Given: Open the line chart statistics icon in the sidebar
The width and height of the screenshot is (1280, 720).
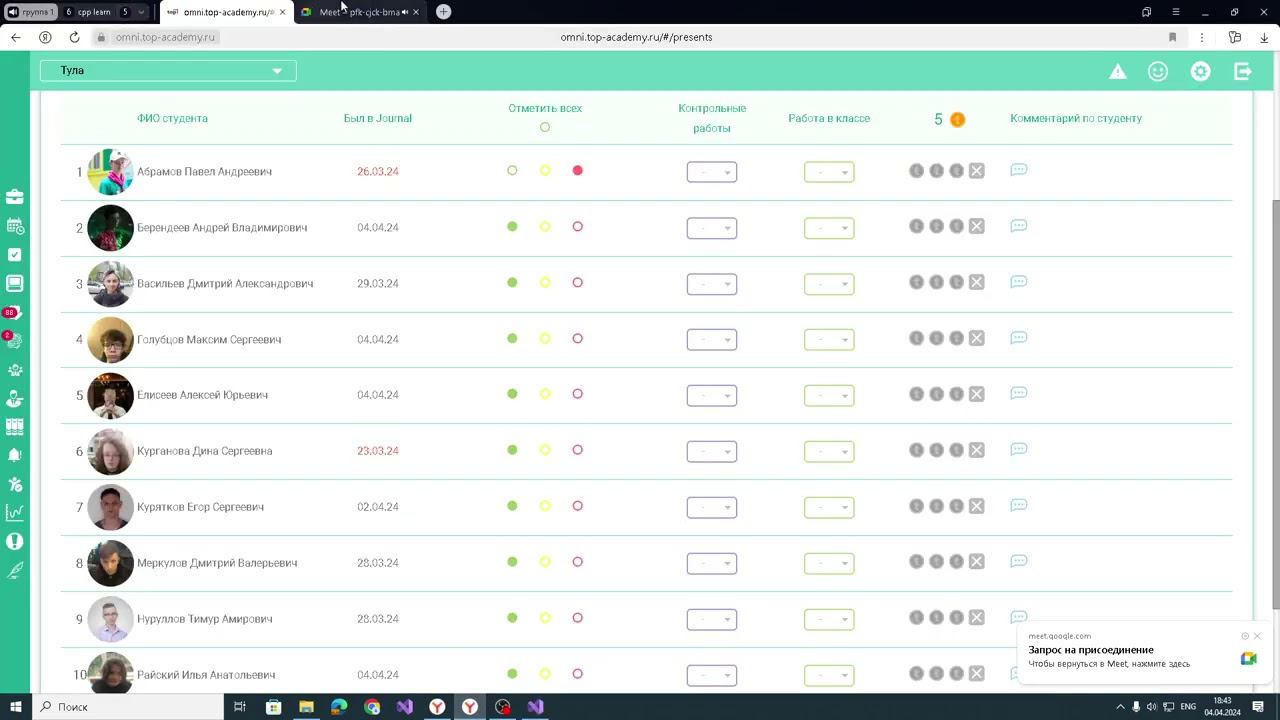Looking at the screenshot, I should click(14, 513).
